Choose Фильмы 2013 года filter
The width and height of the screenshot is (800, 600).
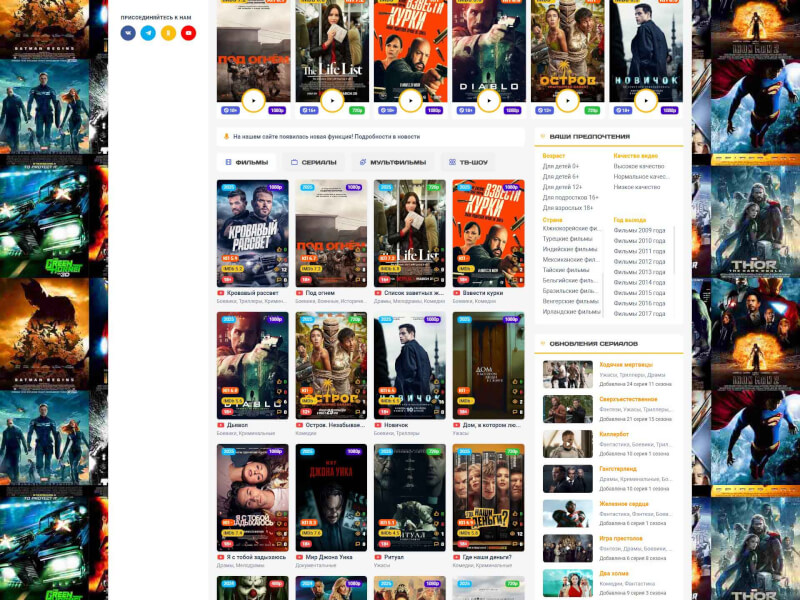tap(639, 272)
